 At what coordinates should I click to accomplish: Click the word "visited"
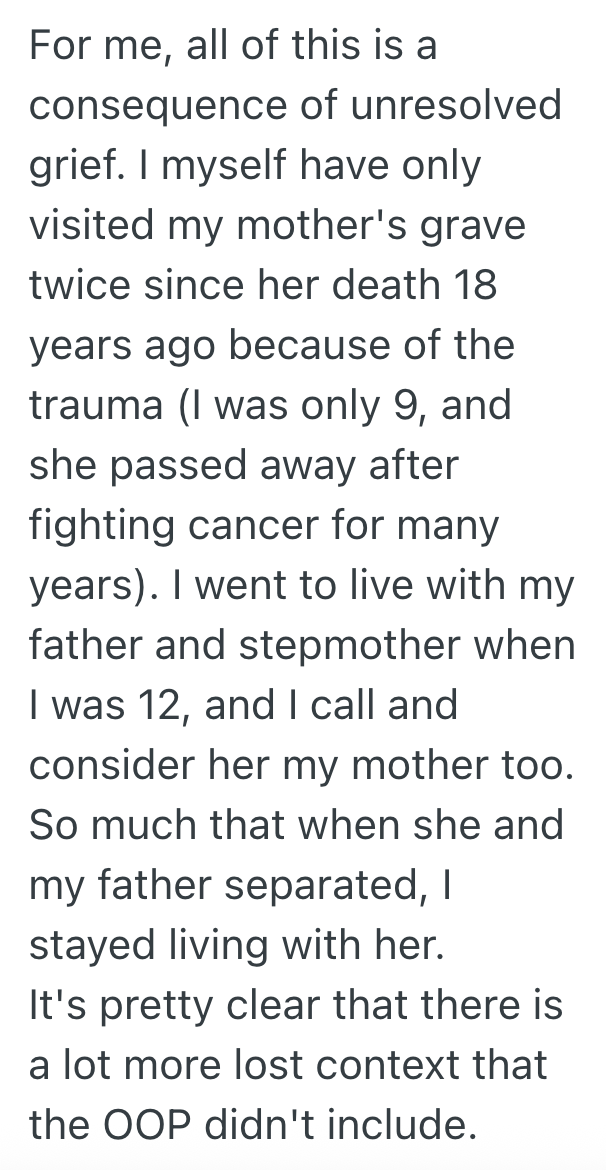pos(88,224)
